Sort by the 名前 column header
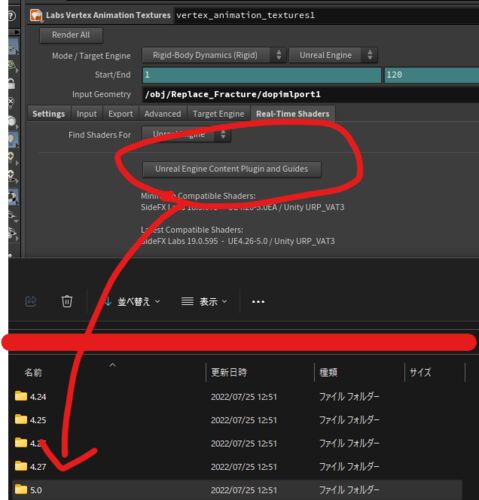 coord(33,372)
